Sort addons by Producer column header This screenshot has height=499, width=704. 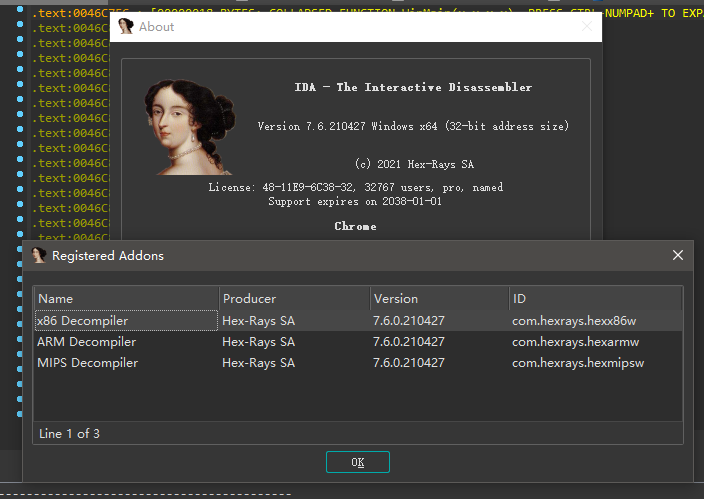click(x=295, y=299)
